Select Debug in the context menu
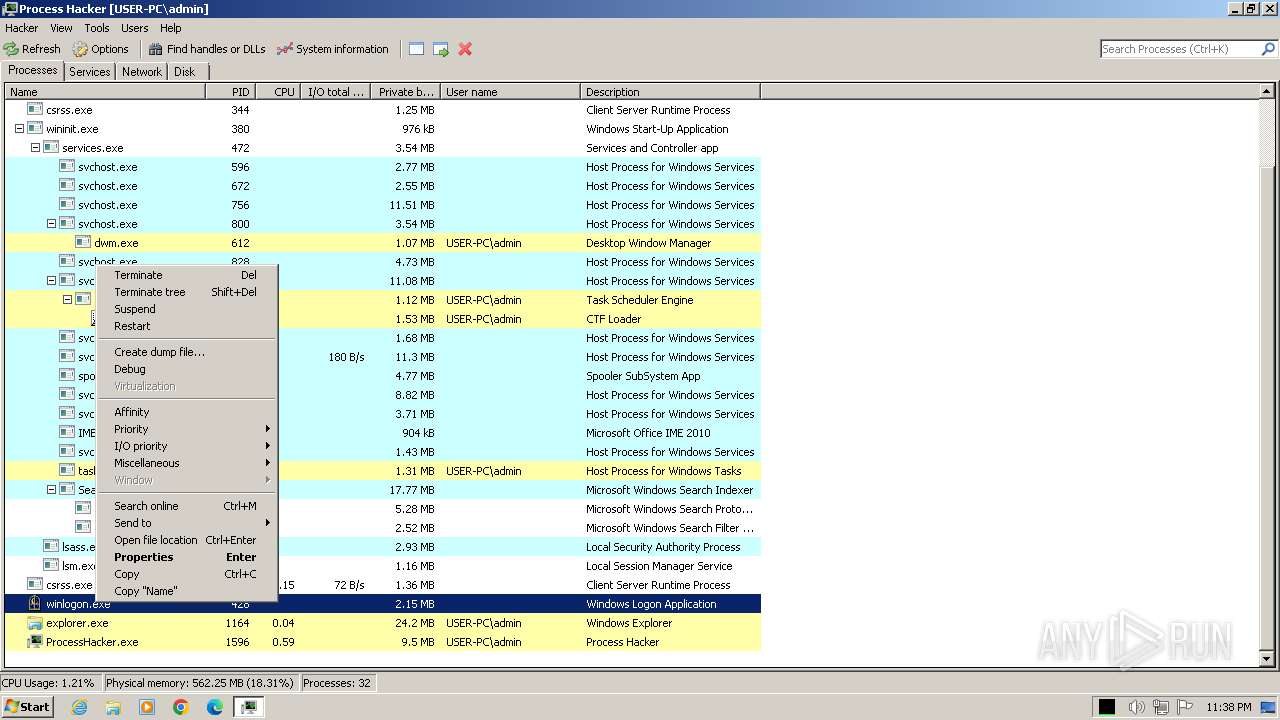Image resolution: width=1280 pixels, height=720 pixels. point(186,369)
